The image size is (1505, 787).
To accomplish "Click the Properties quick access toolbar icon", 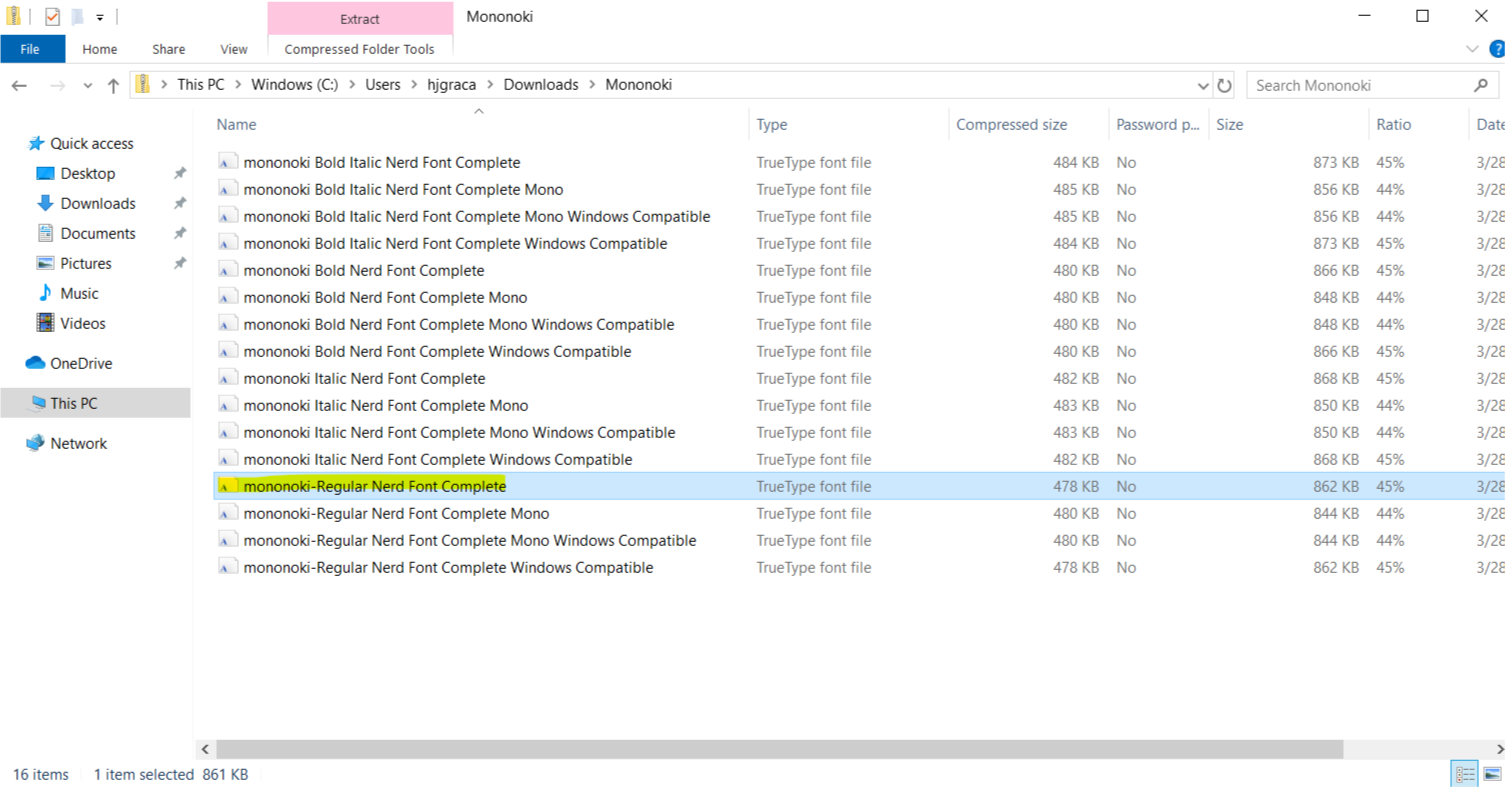I will click(x=52, y=16).
